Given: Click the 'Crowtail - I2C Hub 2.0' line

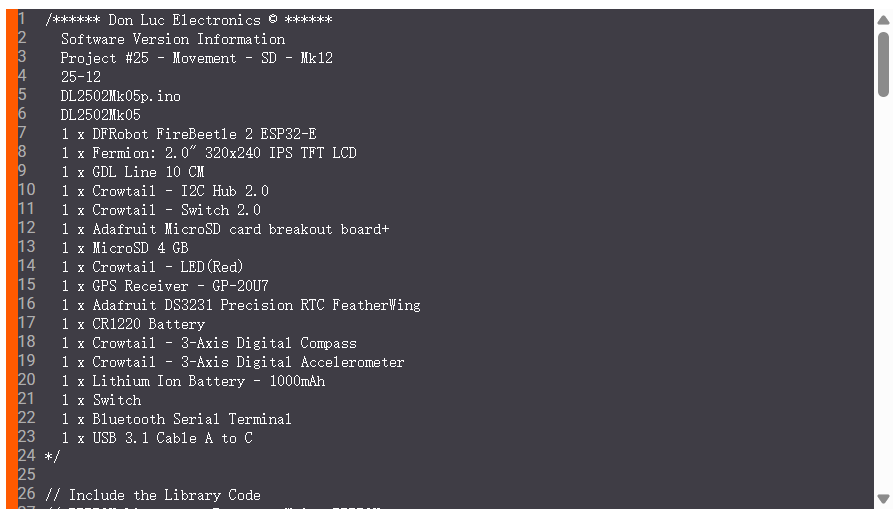Looking at the screenshot, I should (x=164, y=191).
